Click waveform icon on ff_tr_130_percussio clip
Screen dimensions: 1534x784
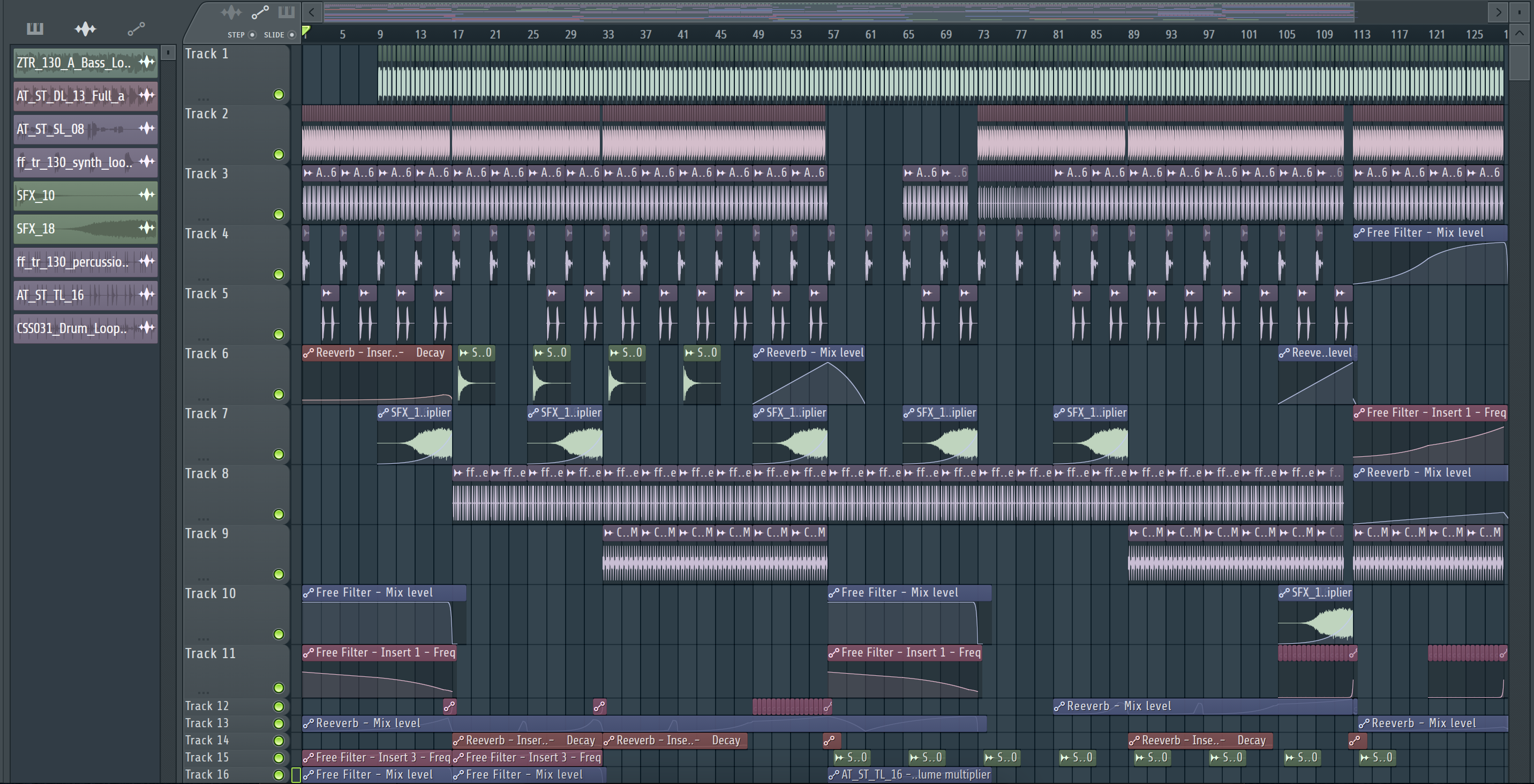click(147, 261)
